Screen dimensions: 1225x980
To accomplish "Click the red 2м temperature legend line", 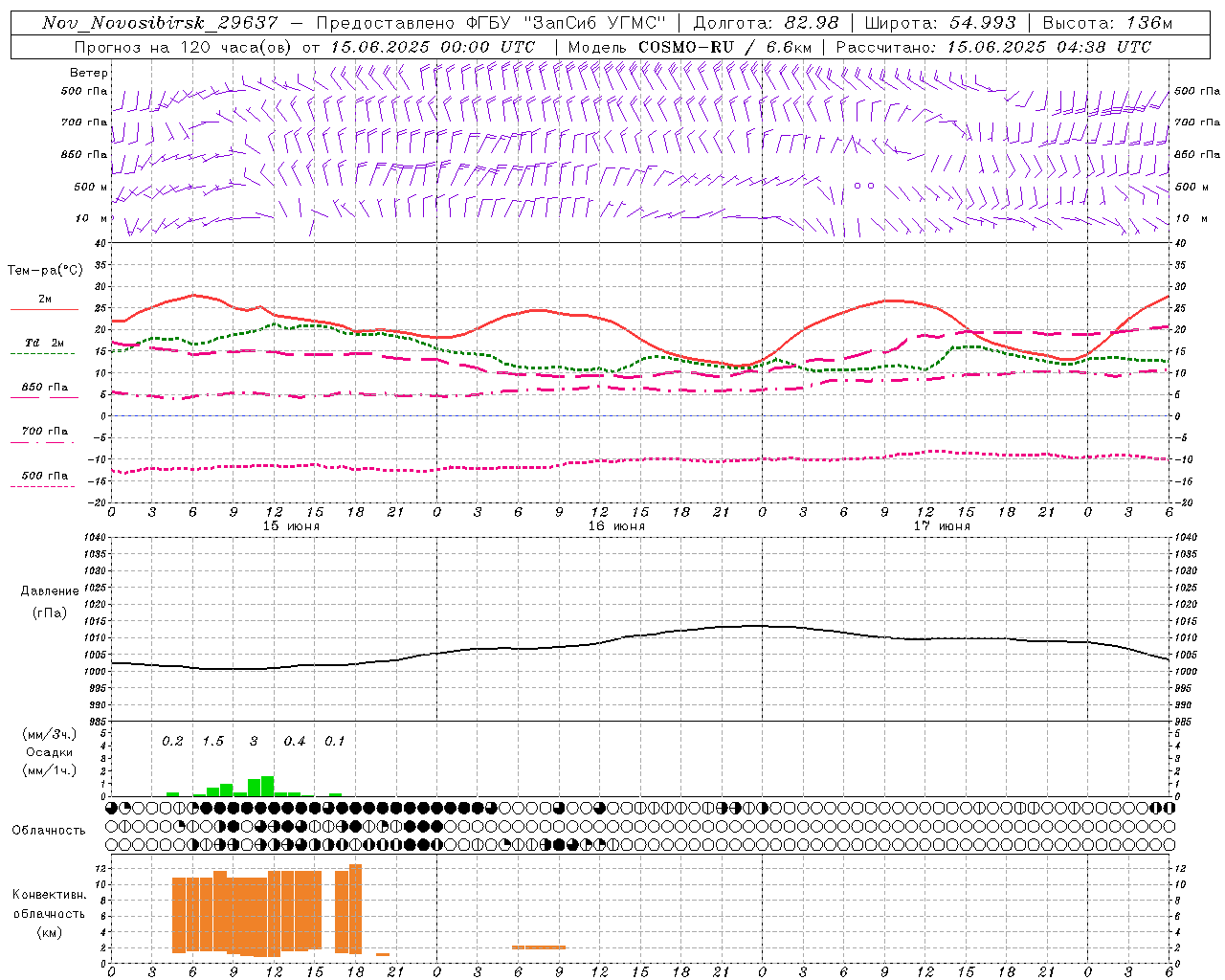I will pyautogui.click(x=44, y=310).
